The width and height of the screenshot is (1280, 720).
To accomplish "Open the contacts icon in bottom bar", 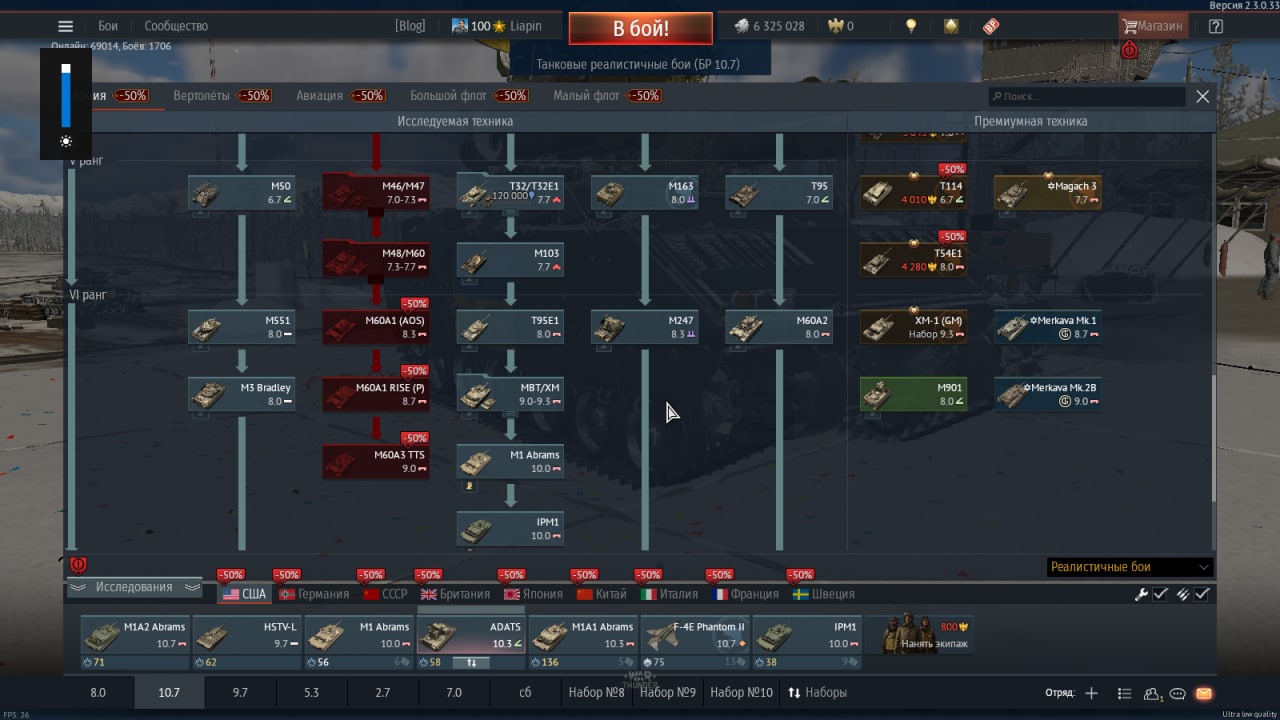I will [x=1153, y=693].
